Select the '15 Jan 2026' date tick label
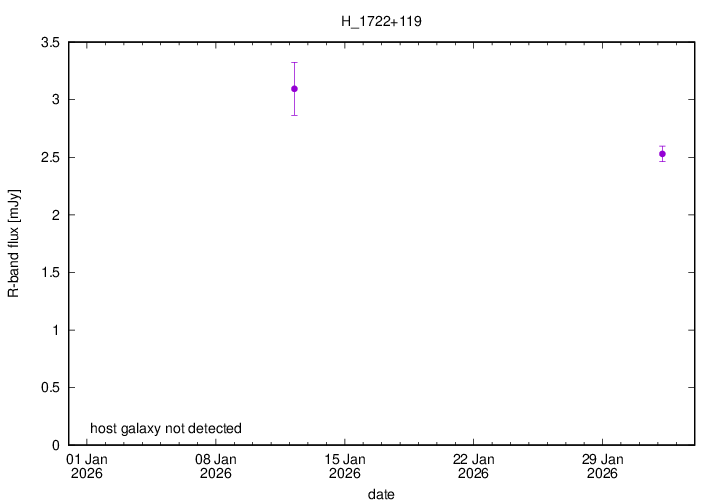The height and width of the screenshot is (504, 720). pyautogui.click(x=344, y=466)
